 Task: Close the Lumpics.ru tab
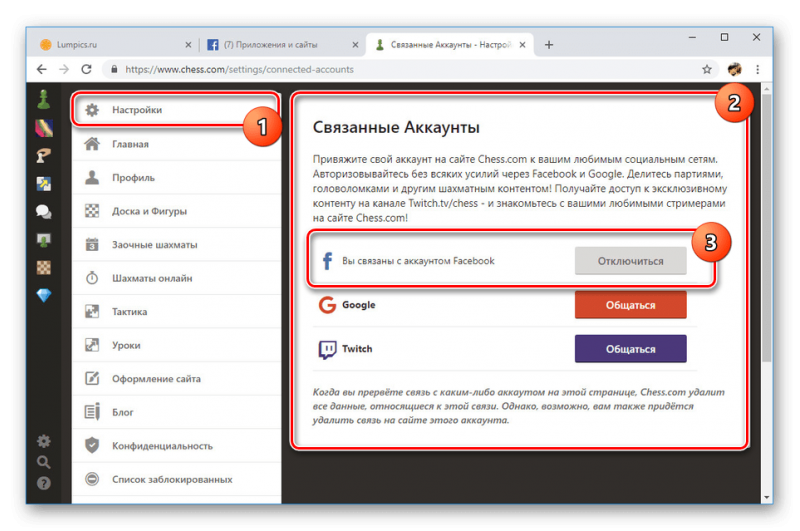(188, 45)
